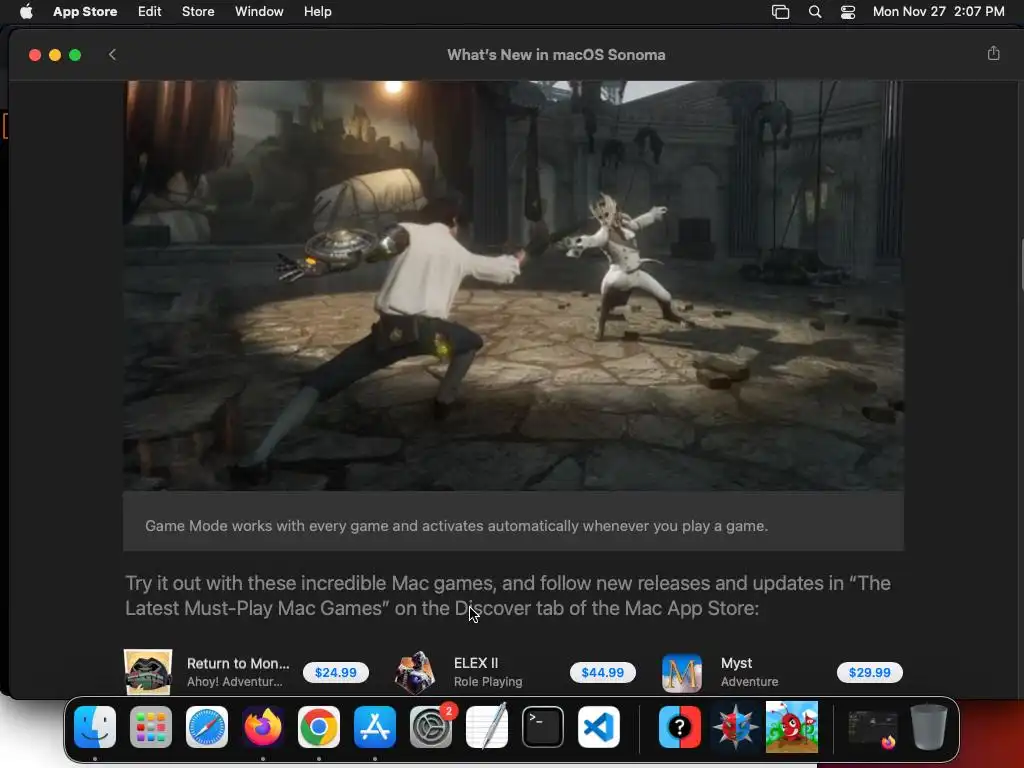Open TextEdit from the Dock
The height and width of the screenshot is (768, 1024).
pos(487,726)
